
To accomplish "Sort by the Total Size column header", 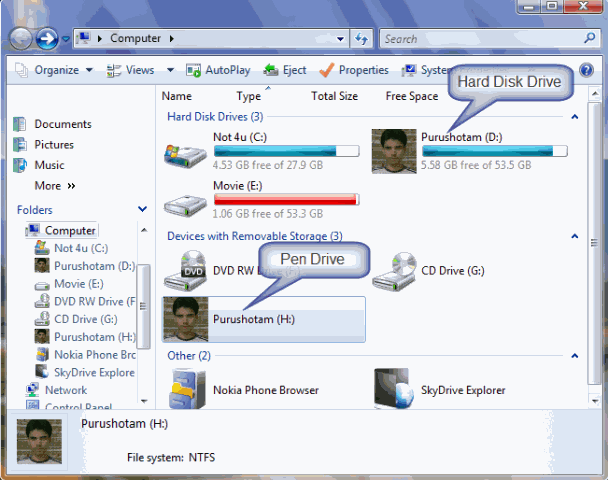I will (x=334, y=96).
